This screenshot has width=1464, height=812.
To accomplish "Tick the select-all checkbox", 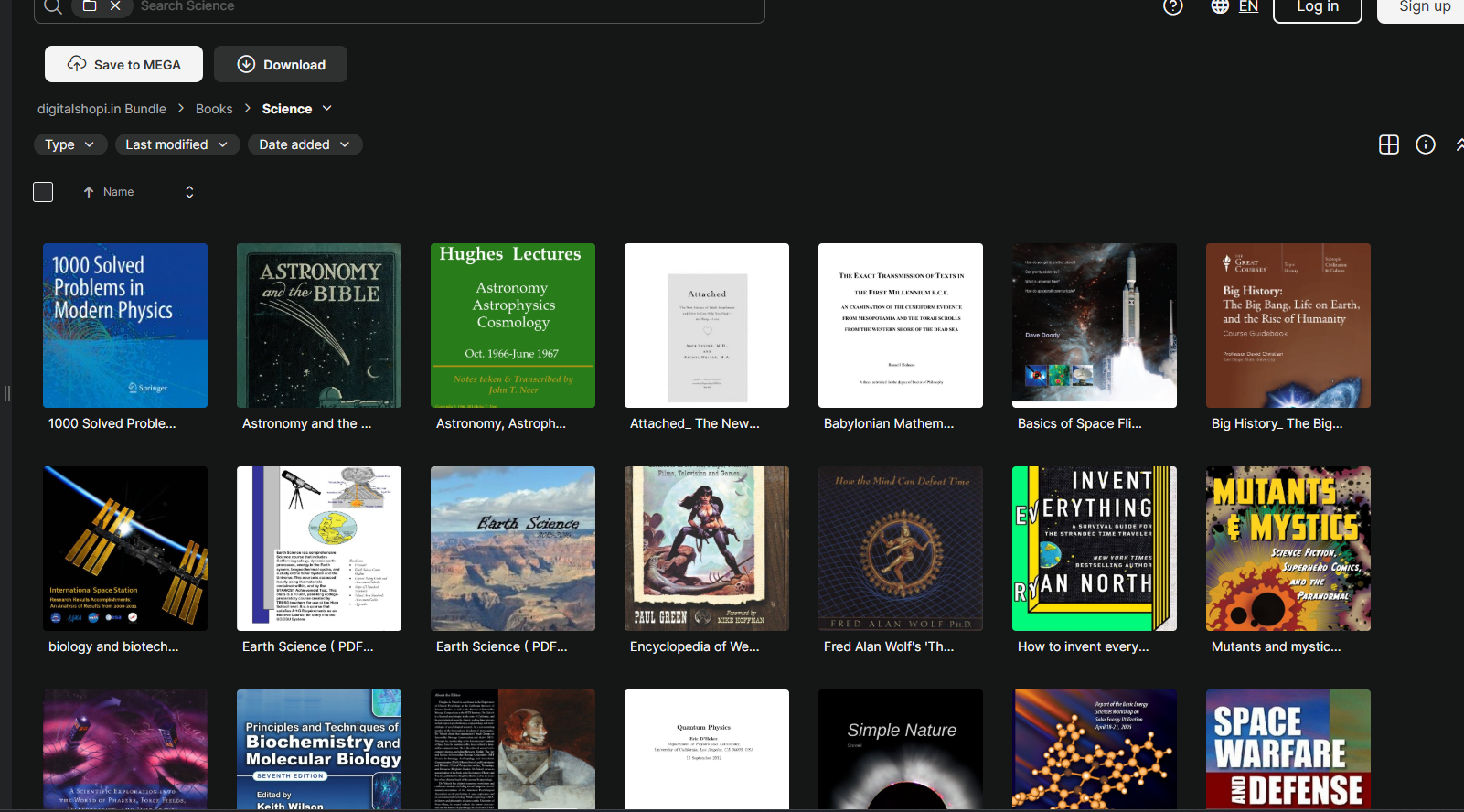I will pos(43,192).
